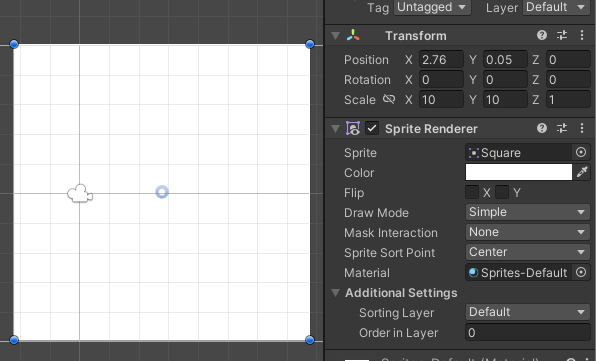Open Transform component help reference
596x361 pixels.
click(542, 35)
